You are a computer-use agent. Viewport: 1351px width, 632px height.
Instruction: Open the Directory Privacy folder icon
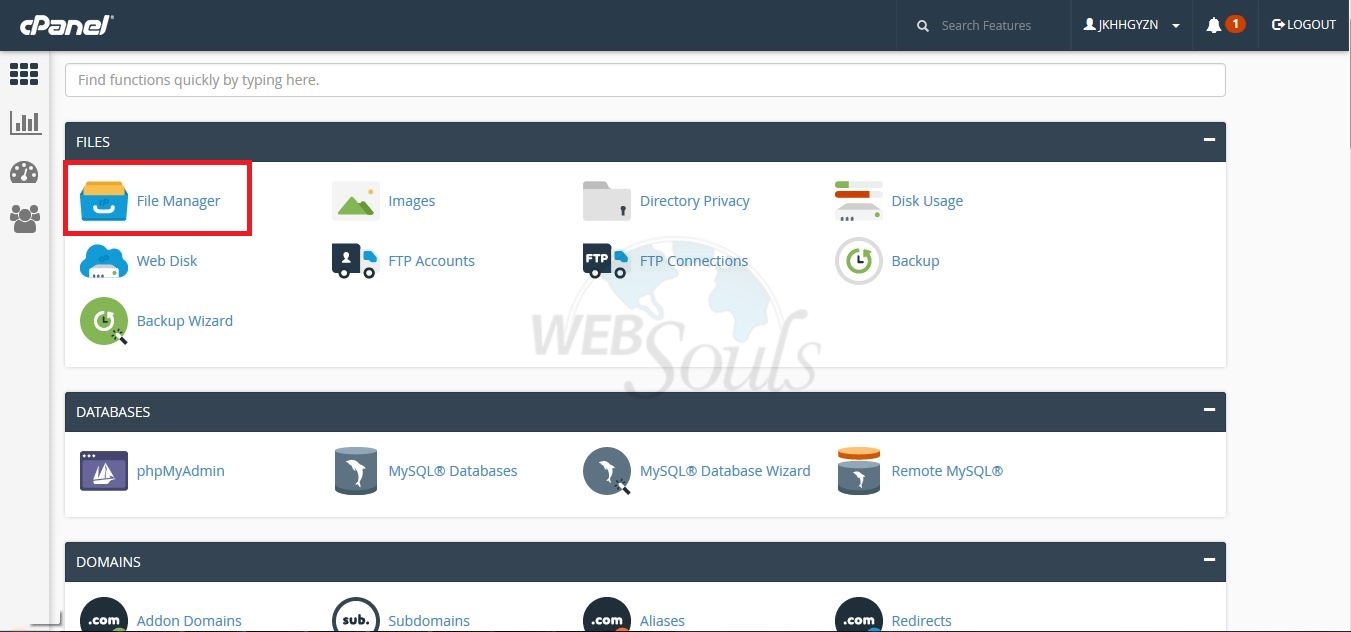[x=607, y=201]
